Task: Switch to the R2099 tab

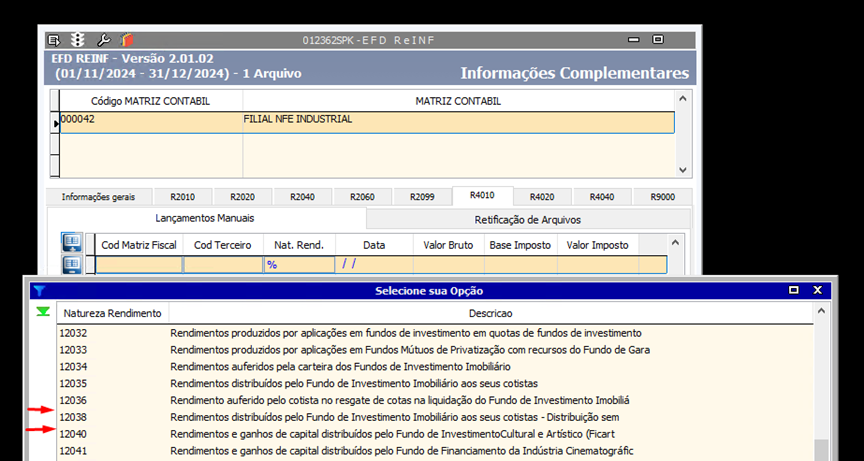Action: [x=422, y=197]
